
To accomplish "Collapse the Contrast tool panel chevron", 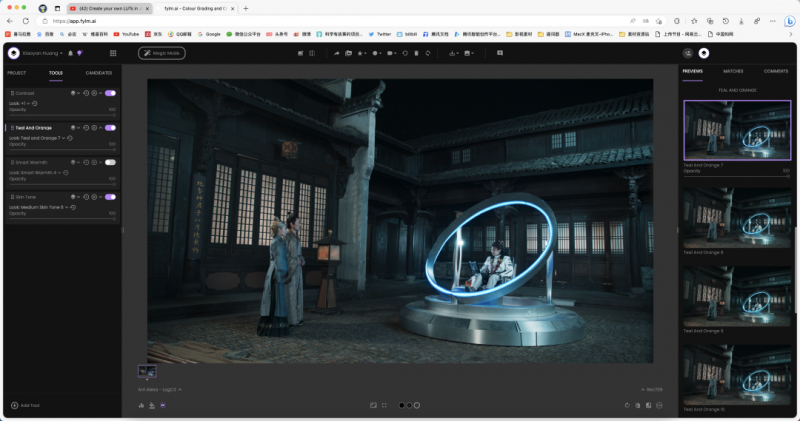I will point(101,93).
